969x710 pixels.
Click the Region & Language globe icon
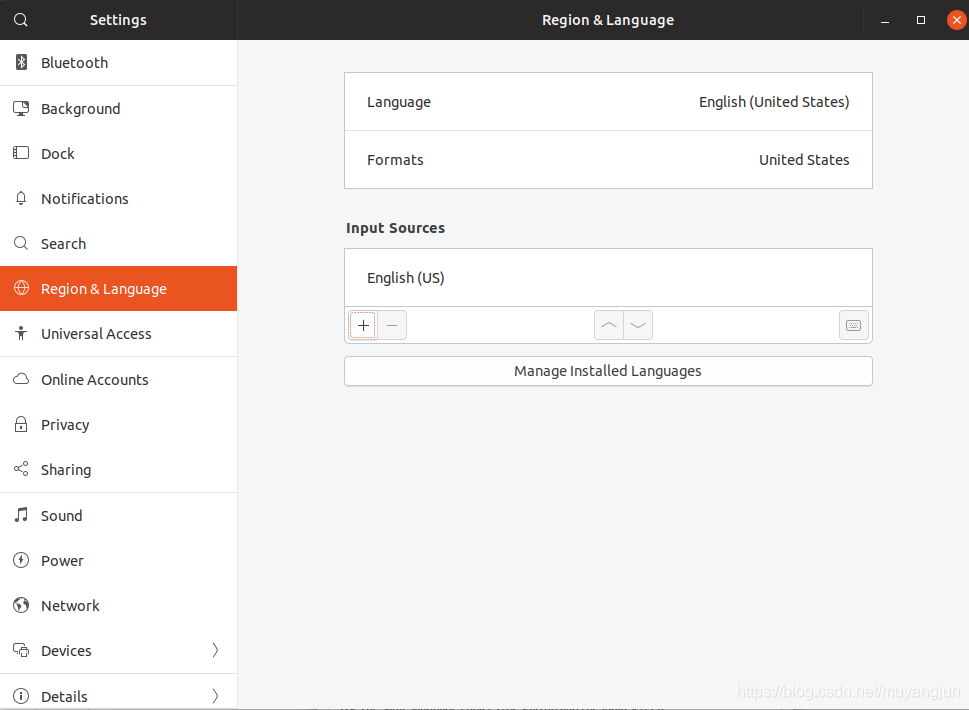(21, 288)
